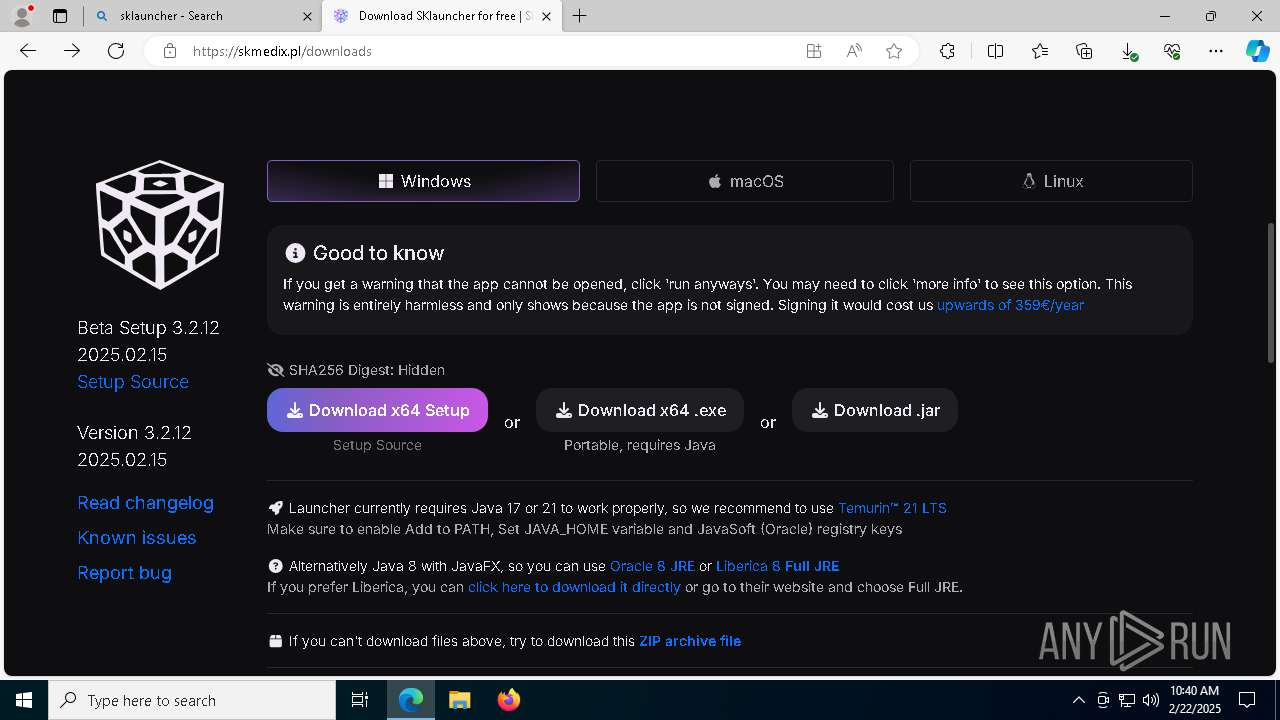Open the Tab actions menu icon
The image size is (1280, 720).
[x=60, y=16]
